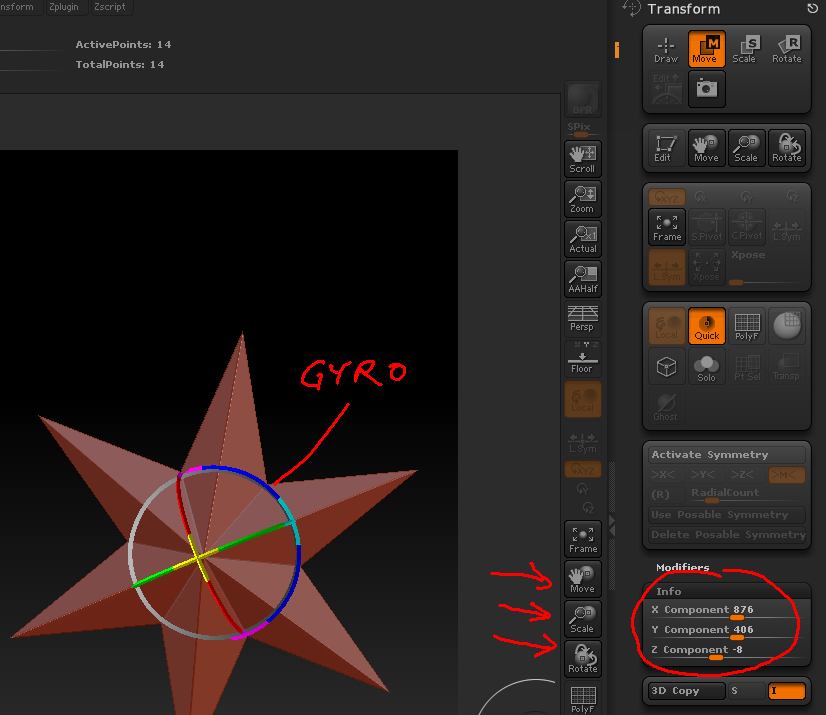Click the Zoom icon on the shelf
The height and width of the screenshot is (715, 826).
[583, 199]
